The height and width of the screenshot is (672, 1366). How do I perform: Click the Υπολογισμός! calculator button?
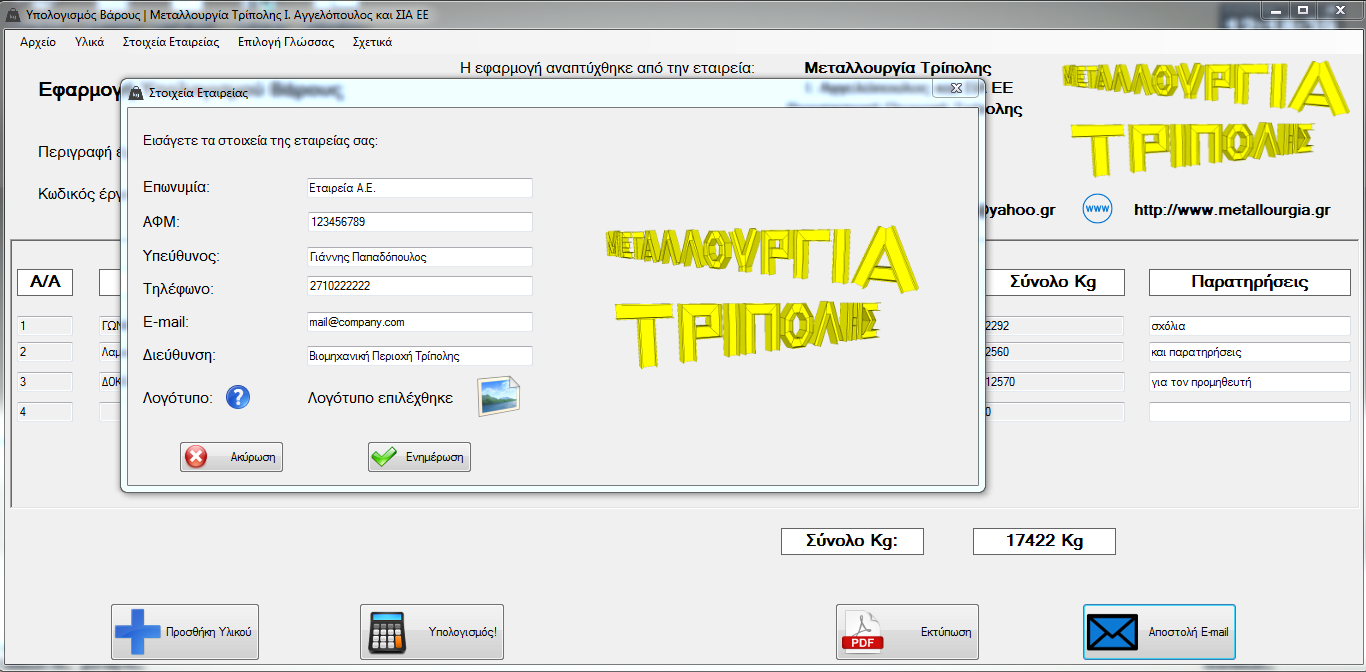[x=432, y=632]
